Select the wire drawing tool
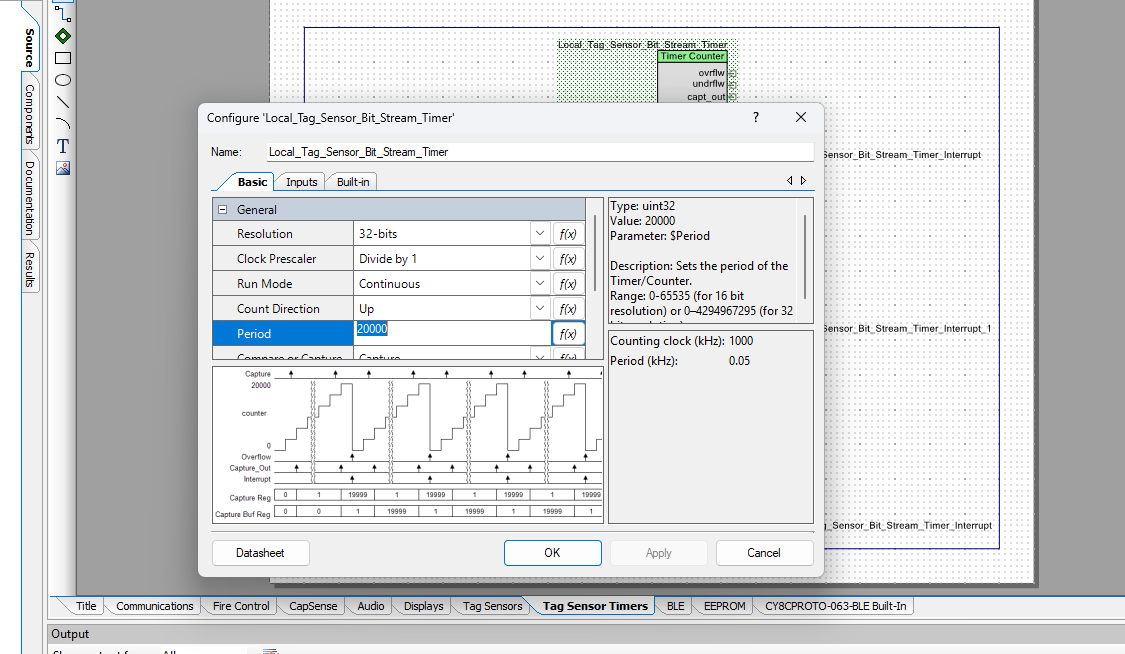The image size is (1125, 654). coord(62,13)
